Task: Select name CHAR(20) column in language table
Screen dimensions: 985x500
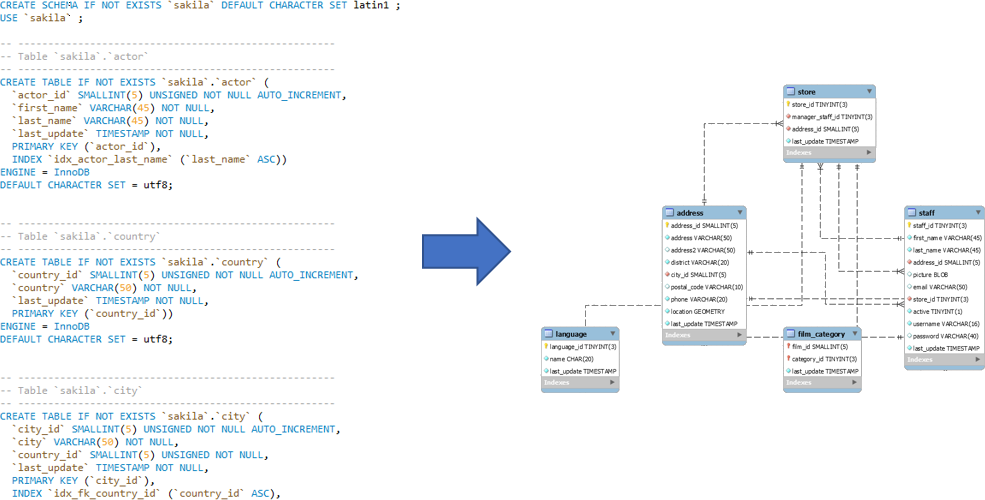Action: pos(572,359)
